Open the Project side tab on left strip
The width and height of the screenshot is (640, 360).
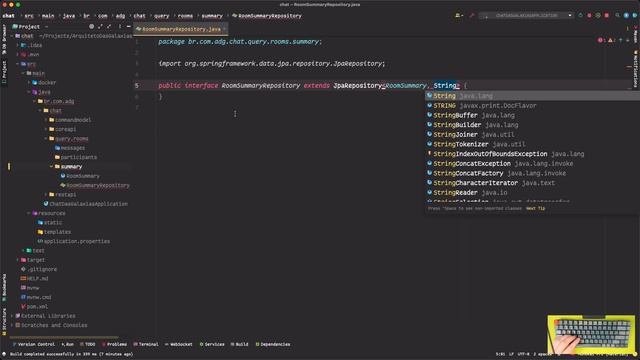click(4, 72)
